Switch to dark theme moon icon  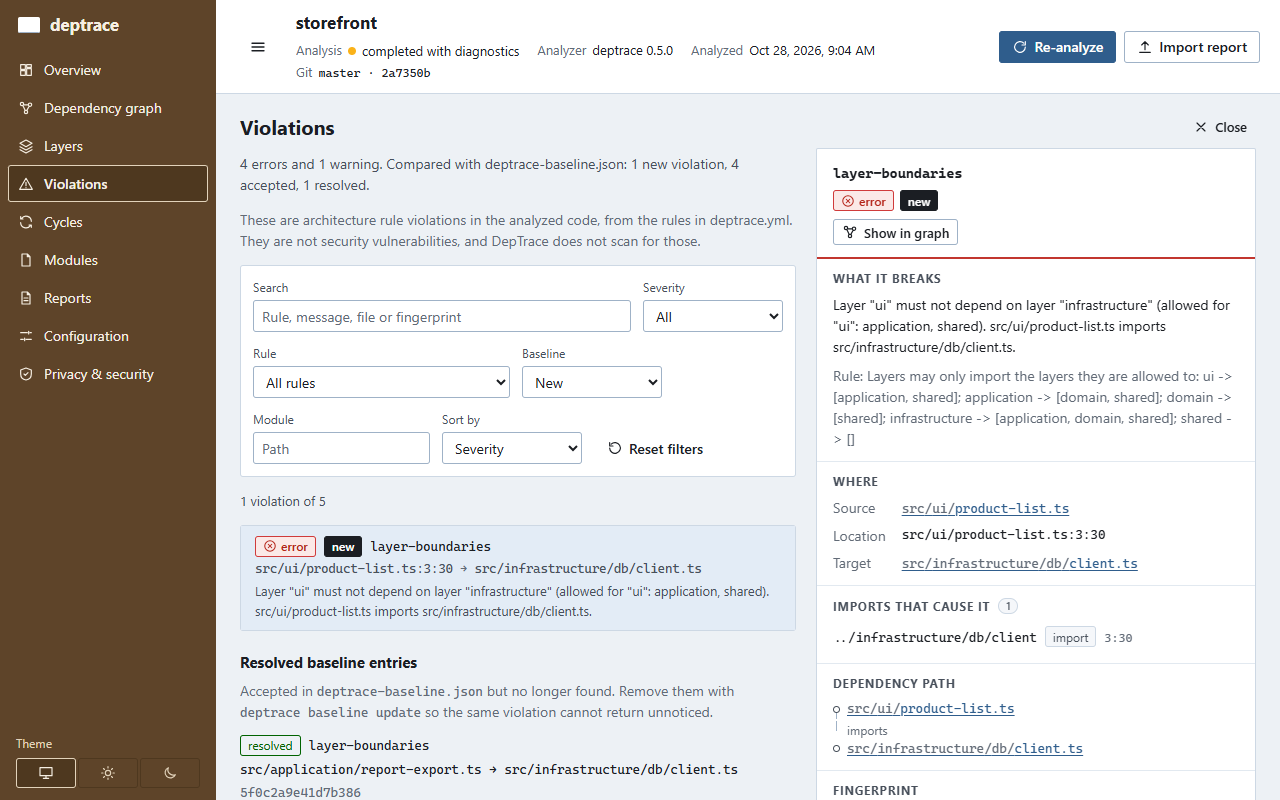point(170,773)
